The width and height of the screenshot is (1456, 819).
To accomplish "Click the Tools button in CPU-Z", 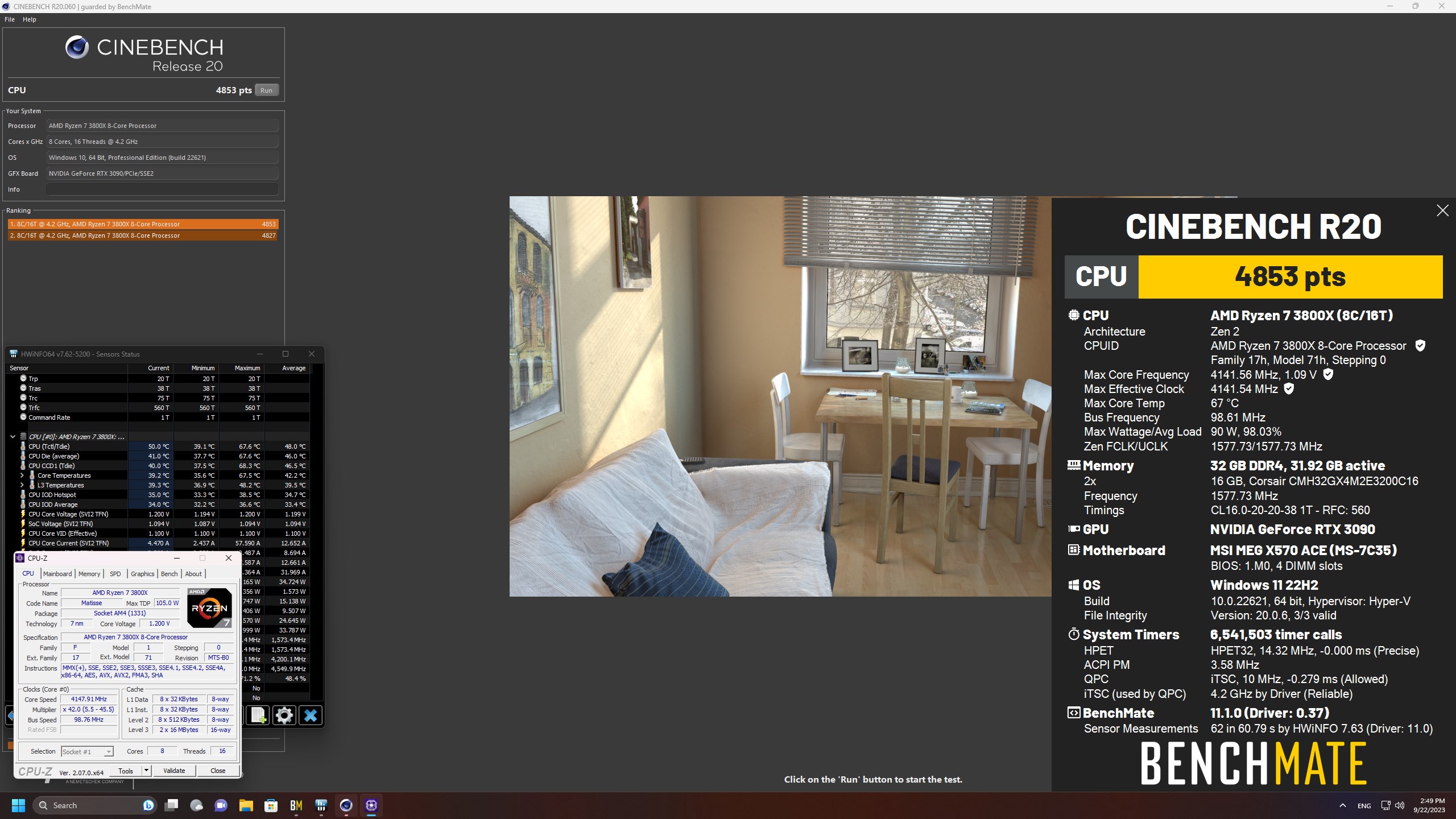I will click(126, 771).
